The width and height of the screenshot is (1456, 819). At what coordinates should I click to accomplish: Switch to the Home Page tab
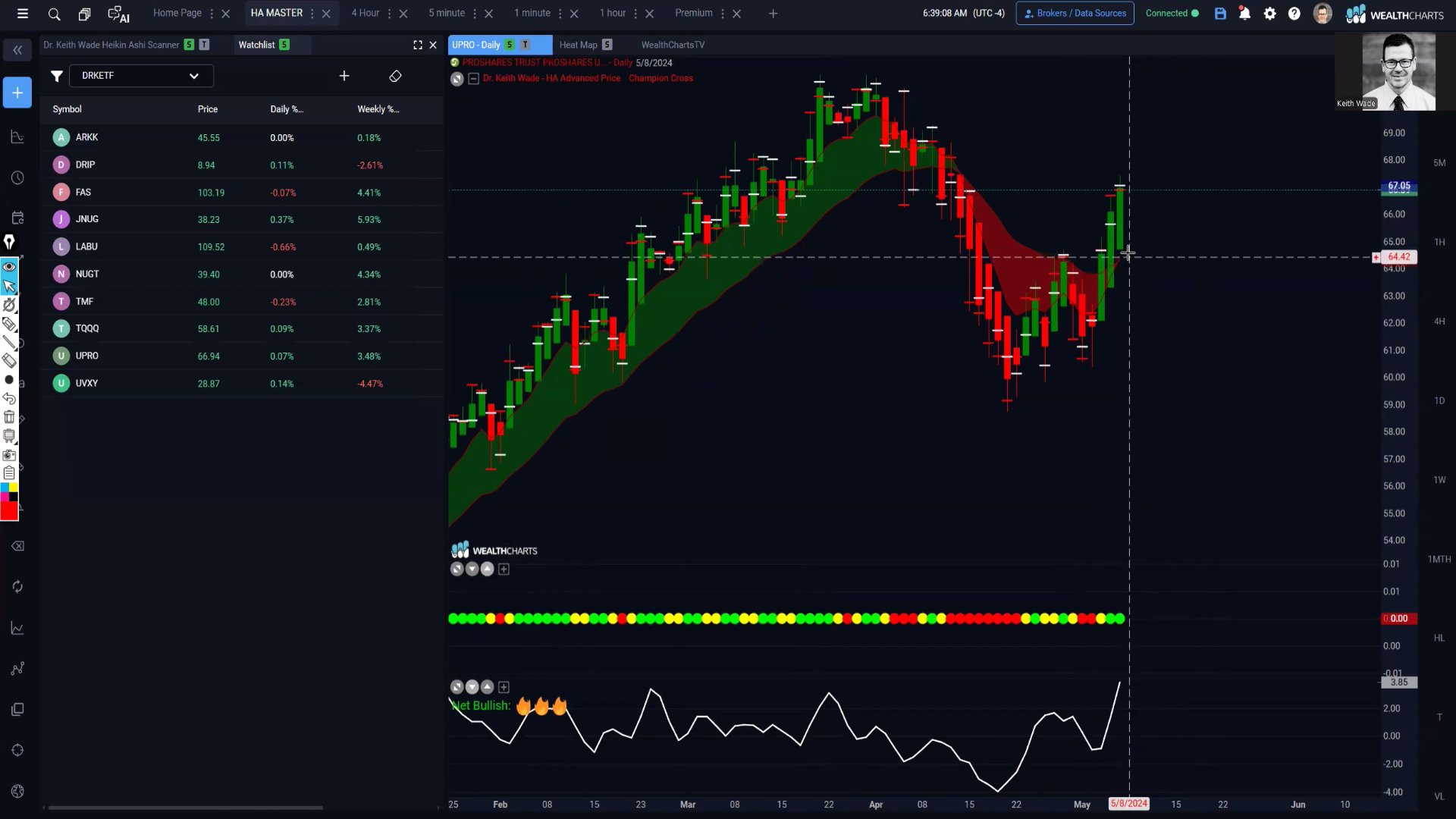click(177, 14)
